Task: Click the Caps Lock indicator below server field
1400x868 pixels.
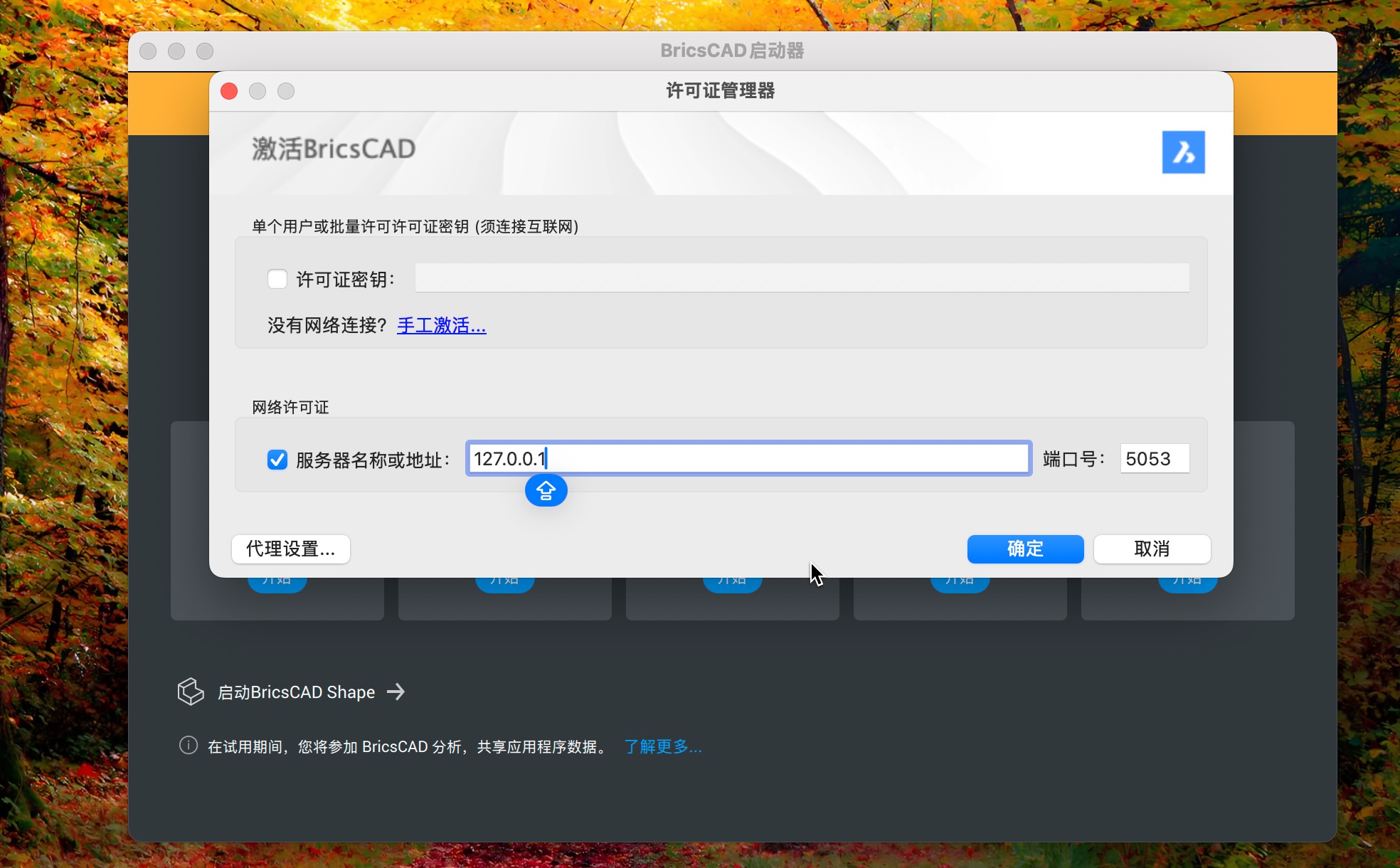Action: [x=546, y=491]
